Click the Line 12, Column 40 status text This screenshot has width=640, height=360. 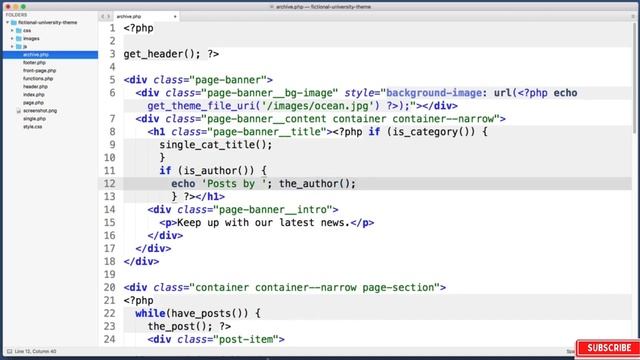pos(35,351)
